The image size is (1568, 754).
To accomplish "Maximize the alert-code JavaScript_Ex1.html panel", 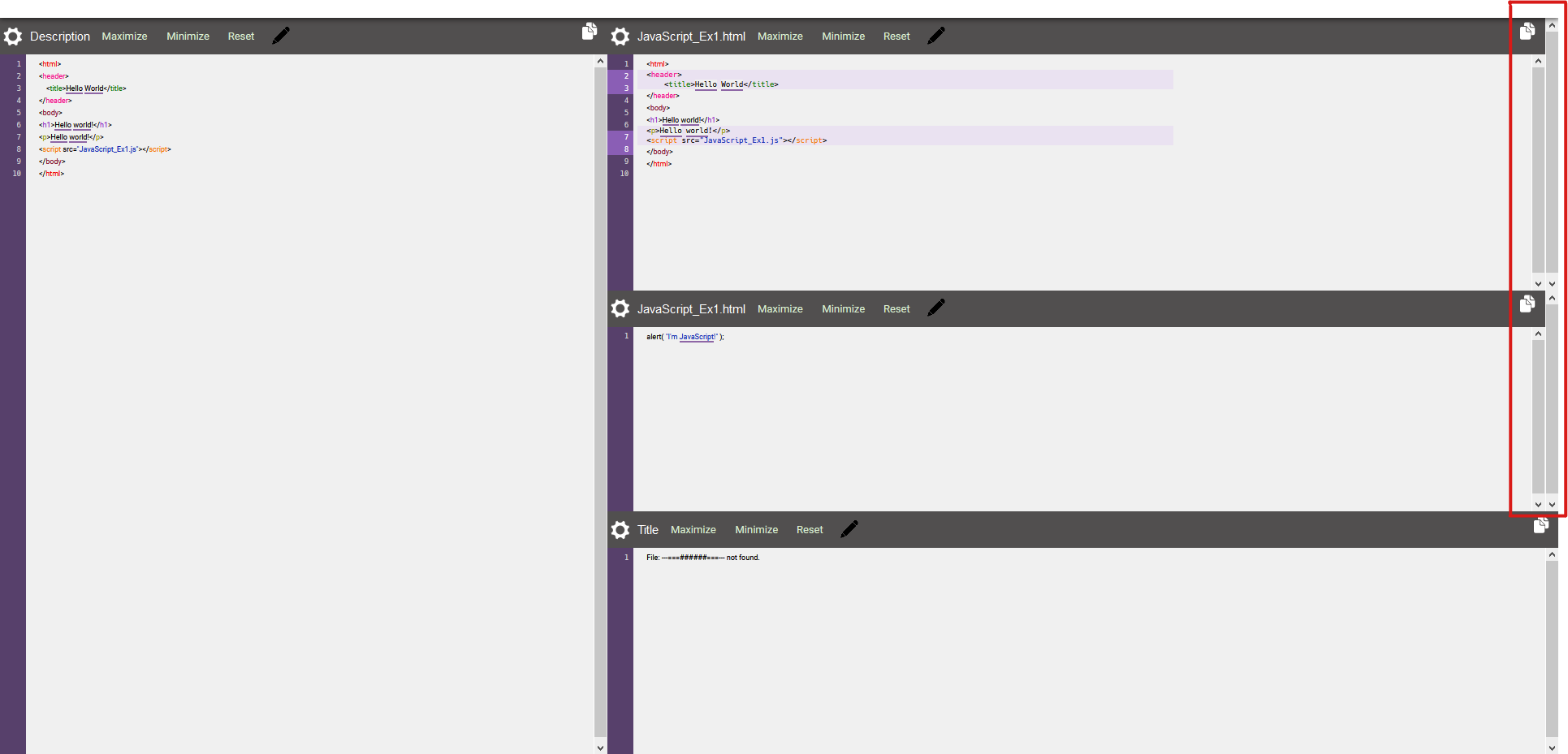I will [x=780, y=309].
